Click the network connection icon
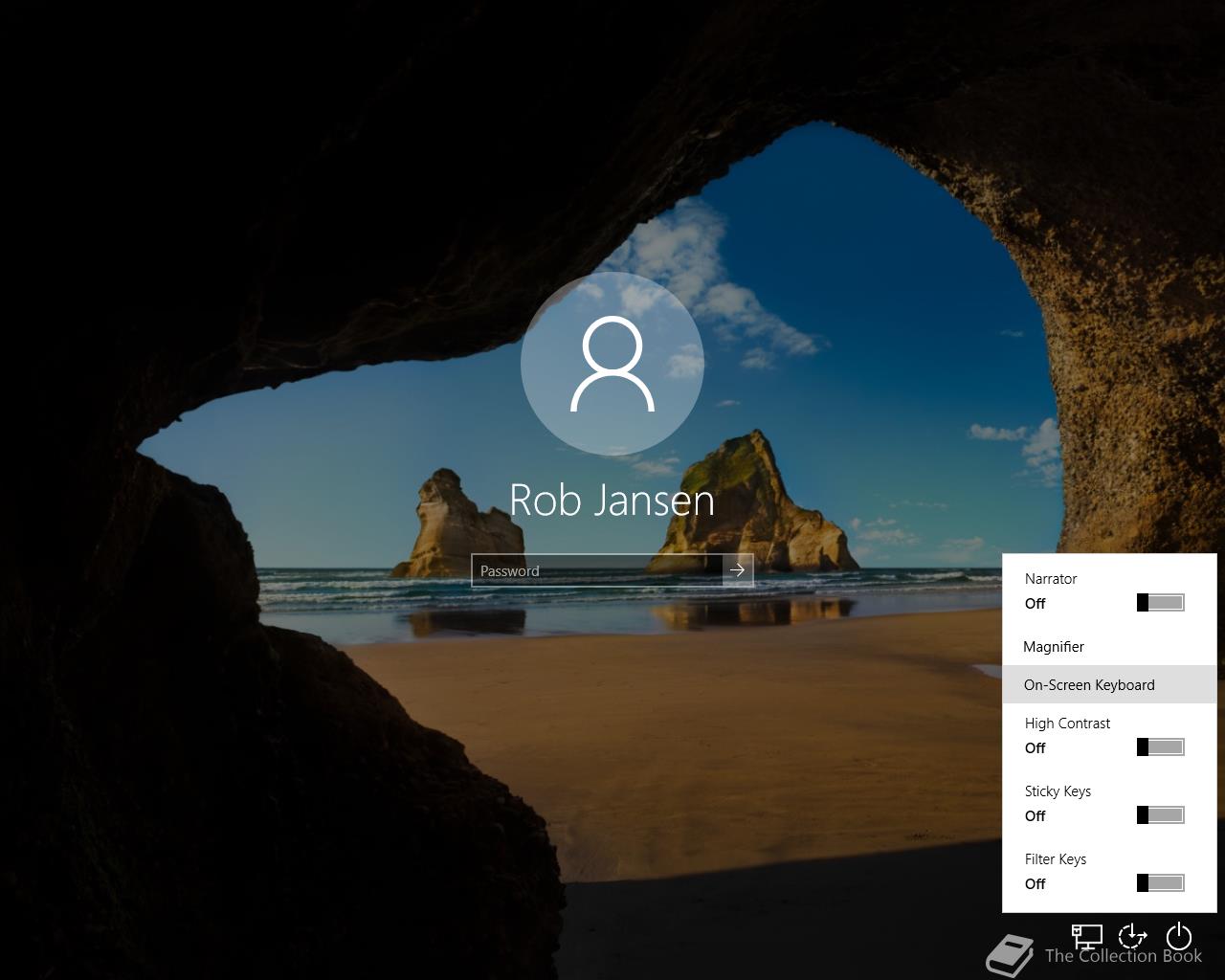Image resolution: width=1225 pixels, height=980 pixels. point(1087,936)
